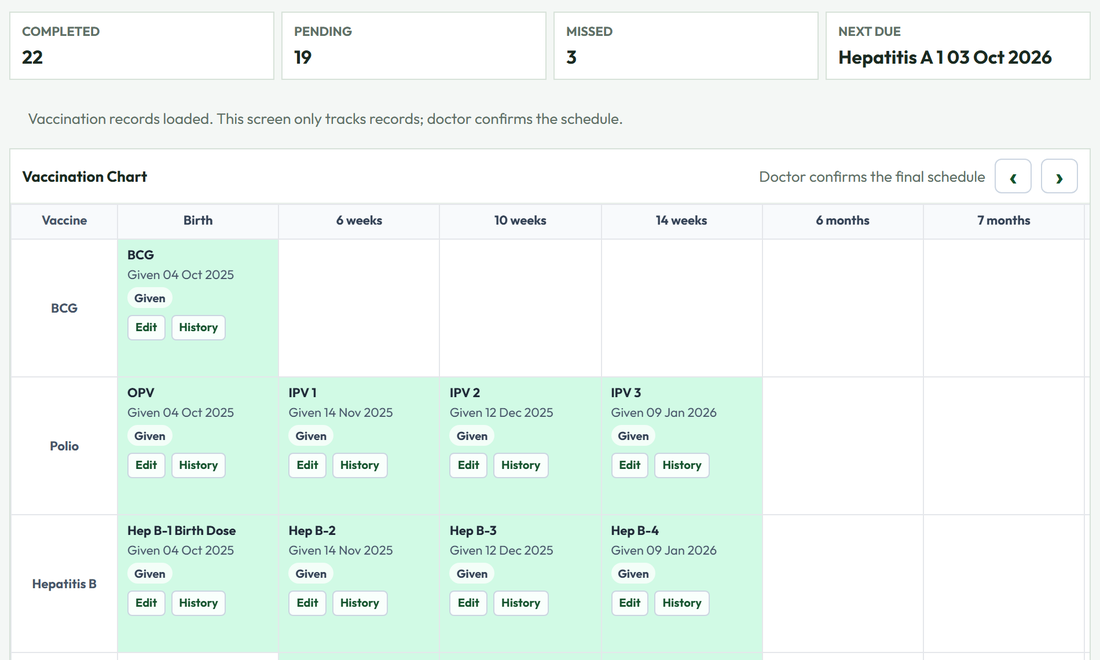Click the Given badge on Hep B-1 Birth Dose
The height and width of the screenshot is (660, 1100).
pyautogui.click(x=150, y=574)
